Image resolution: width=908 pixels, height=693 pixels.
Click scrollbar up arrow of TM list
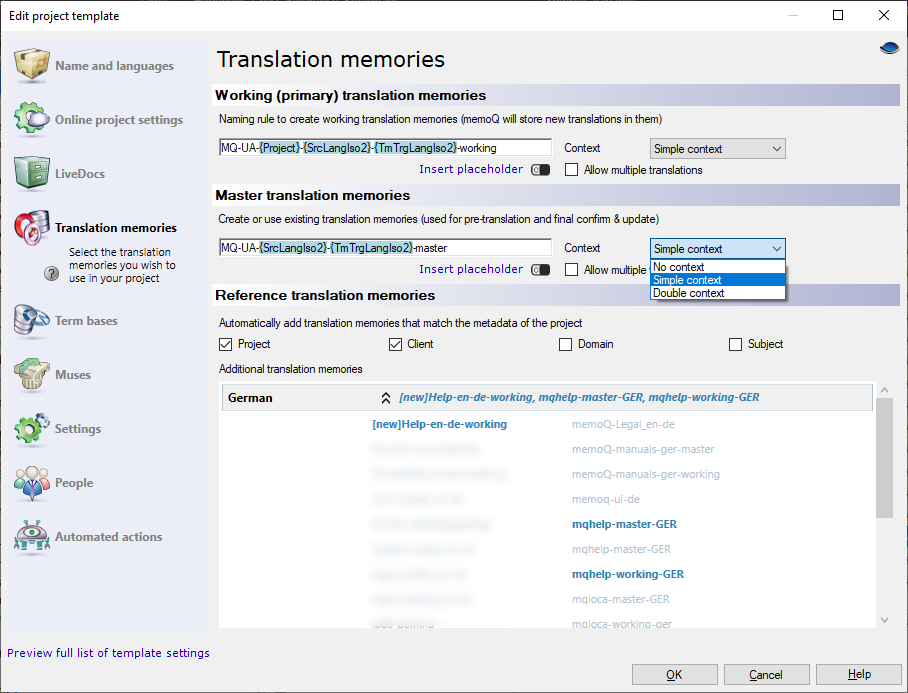pyautogui.click(x=884, y=390)
